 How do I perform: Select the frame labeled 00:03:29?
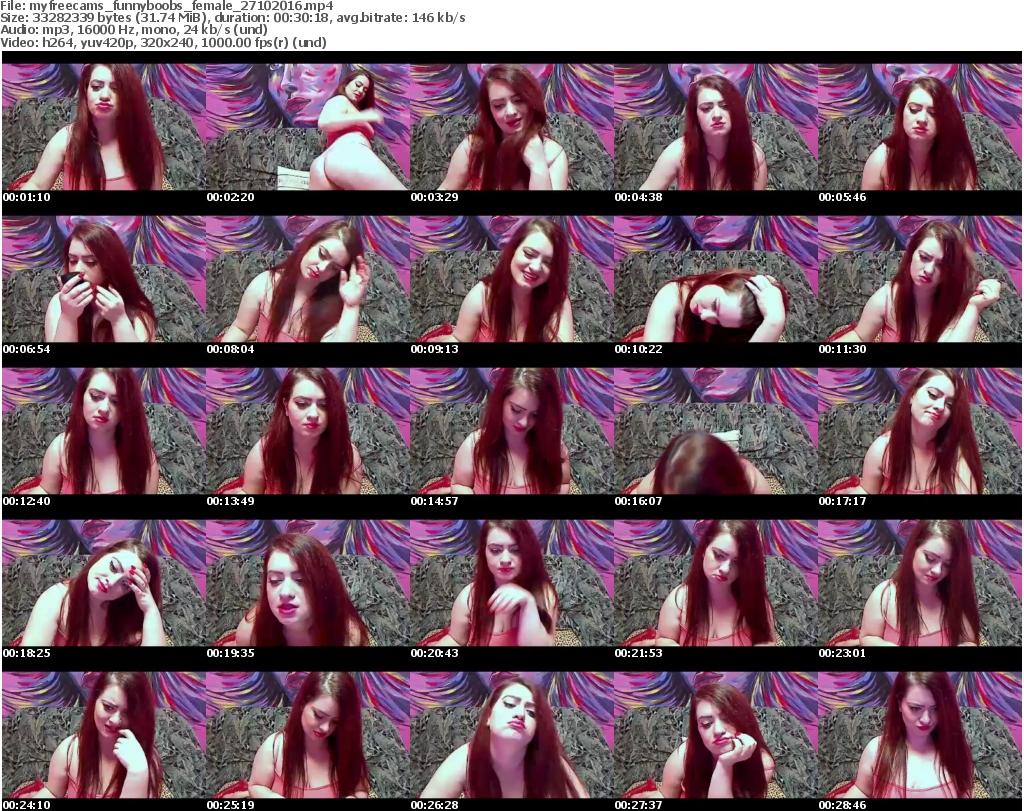[511, 127]
